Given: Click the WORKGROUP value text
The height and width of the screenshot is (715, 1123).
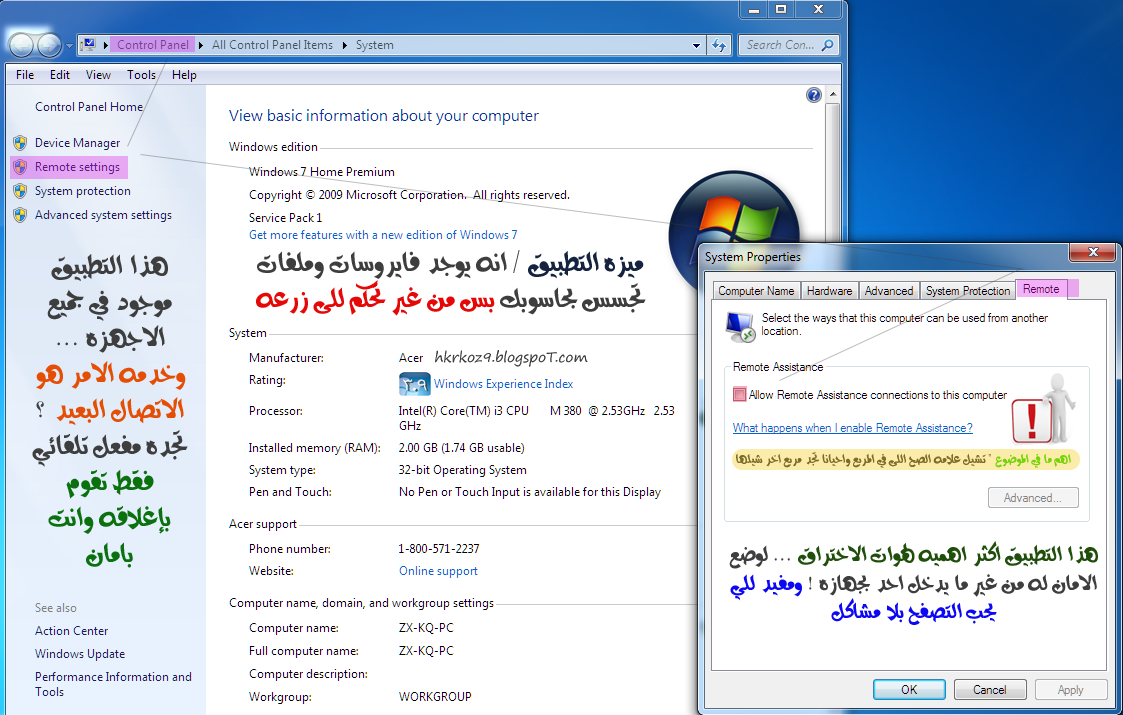Looking at the screenshot, I should [435, 696].
